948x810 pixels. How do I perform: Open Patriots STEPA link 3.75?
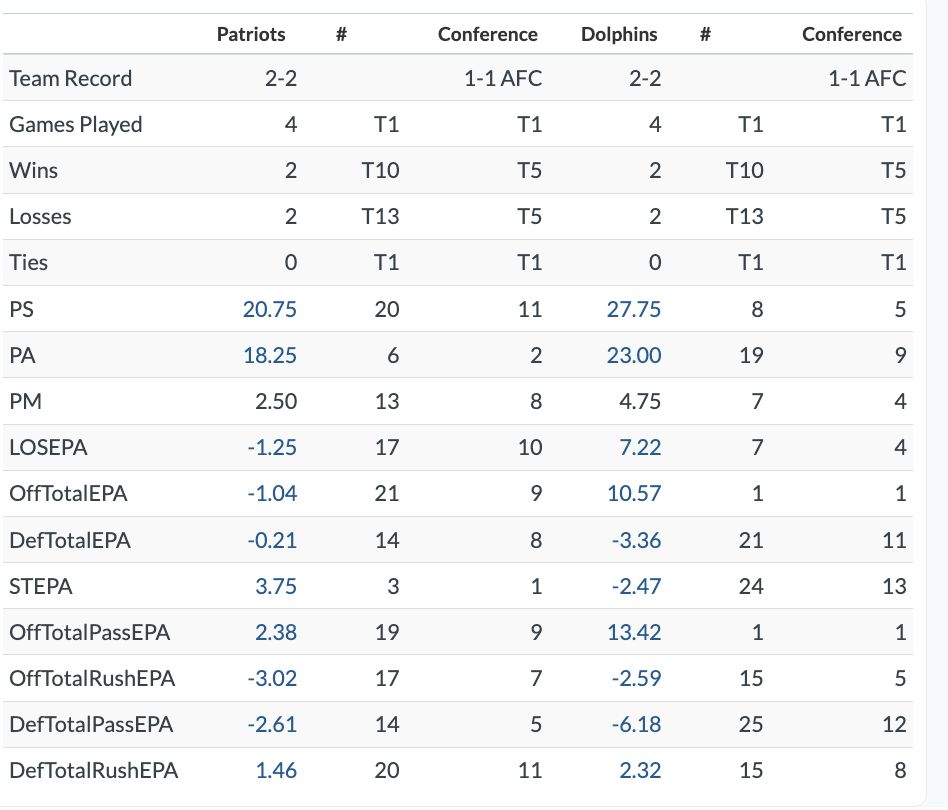[276, 586]
